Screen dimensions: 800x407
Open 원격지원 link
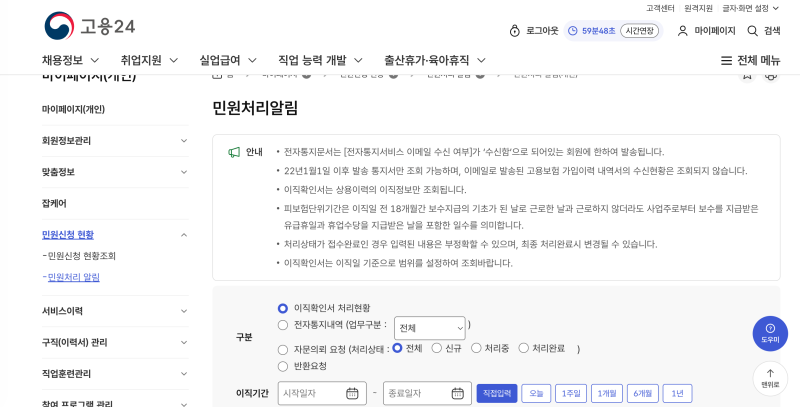point(698,8)
